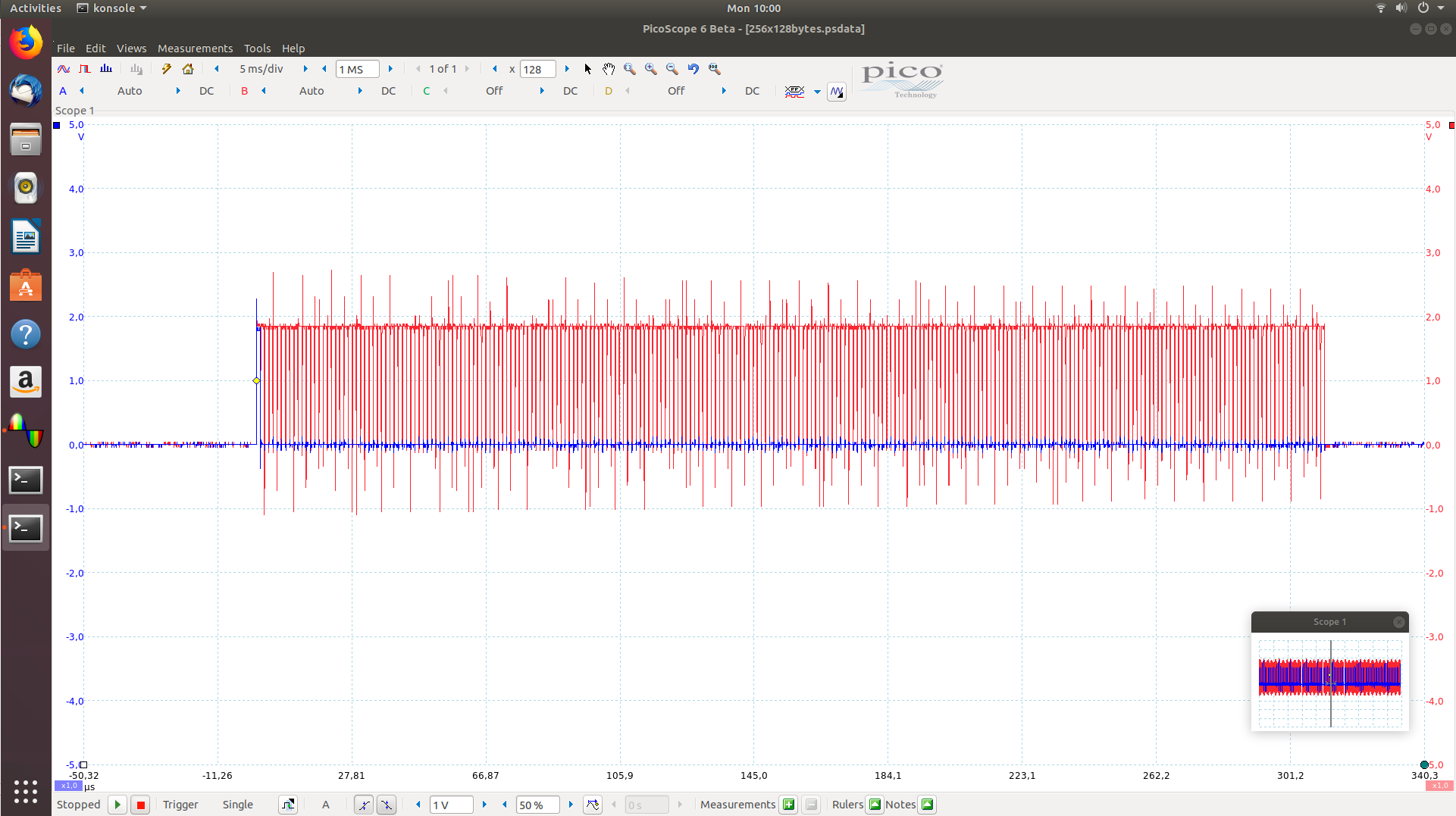
Task: Select Persistence mode icon
Action: (x=85, y=69)
